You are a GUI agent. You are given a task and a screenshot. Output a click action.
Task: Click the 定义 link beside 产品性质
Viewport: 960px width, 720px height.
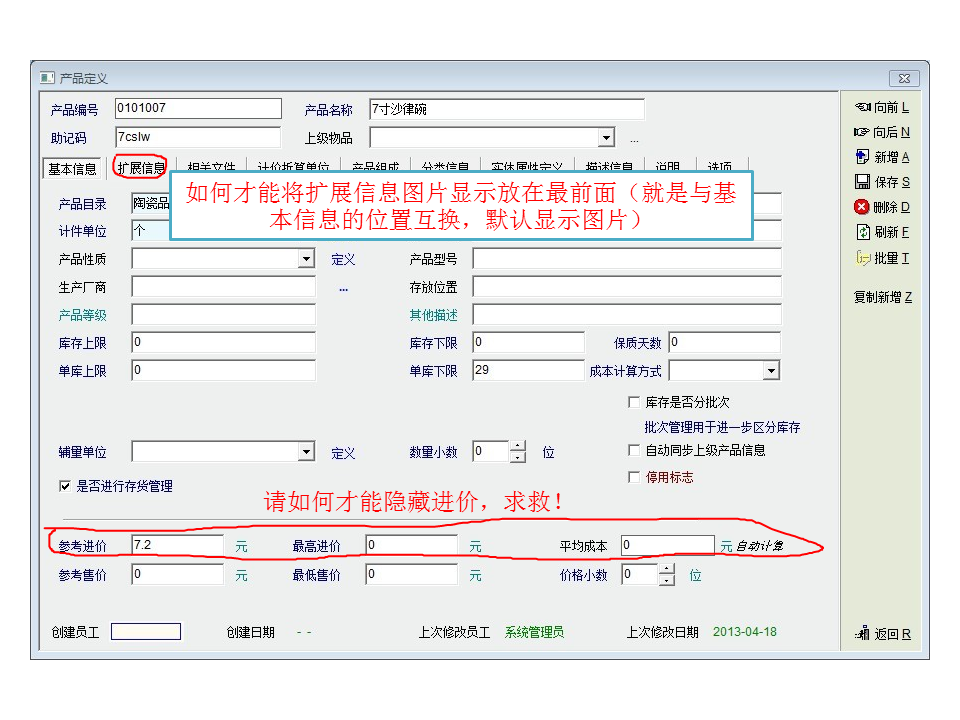tap(343, 260)
